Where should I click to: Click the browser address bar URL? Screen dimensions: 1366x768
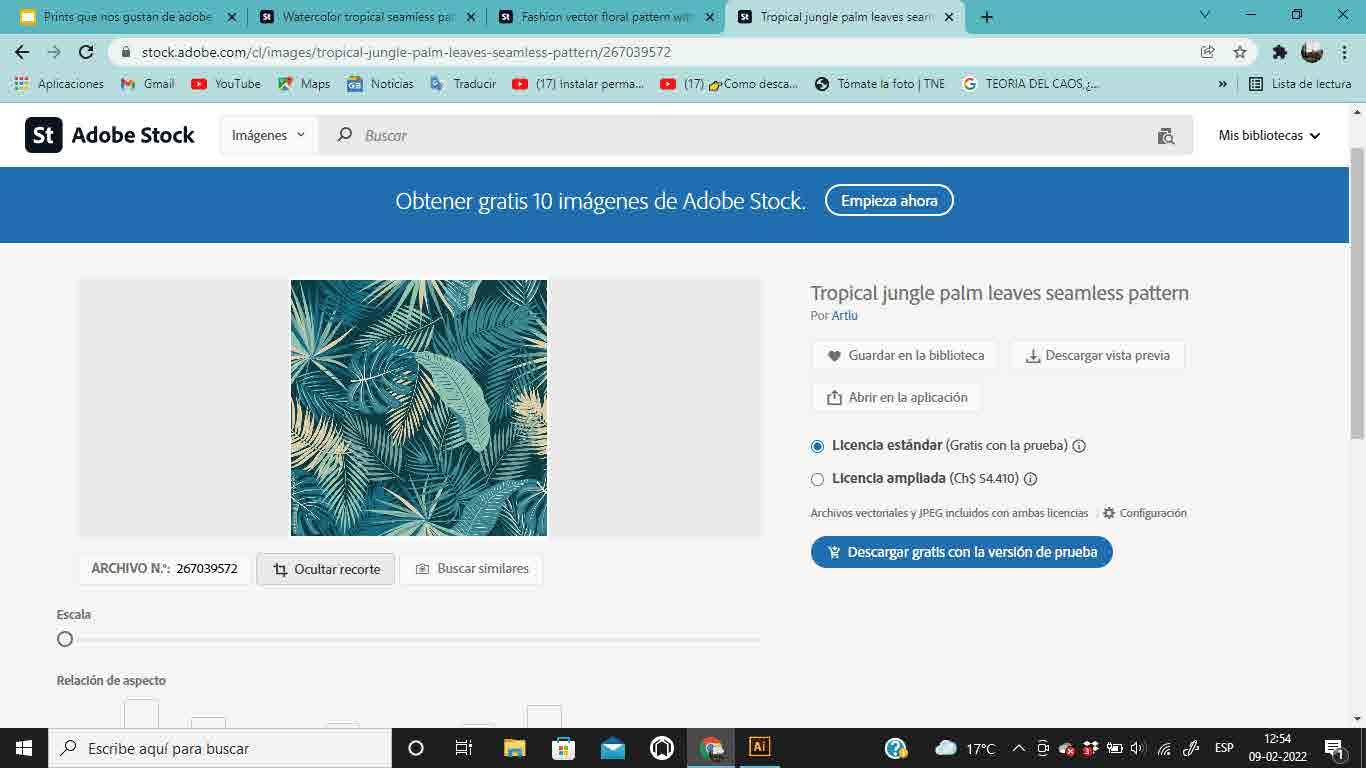pyautogui.click(x=406, y=52)
